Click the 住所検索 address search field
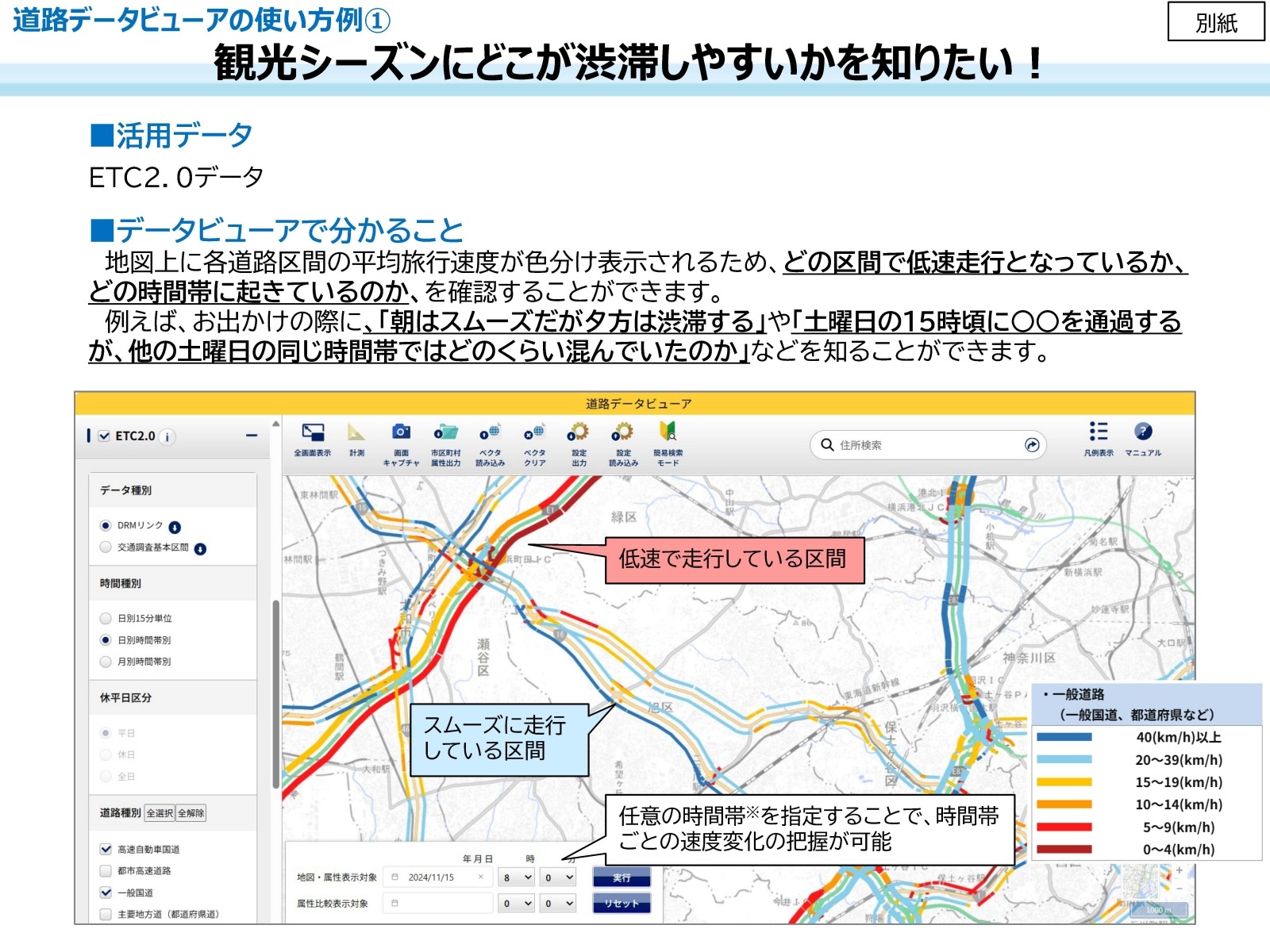The image size is (1270, 952). coord(929,445)
